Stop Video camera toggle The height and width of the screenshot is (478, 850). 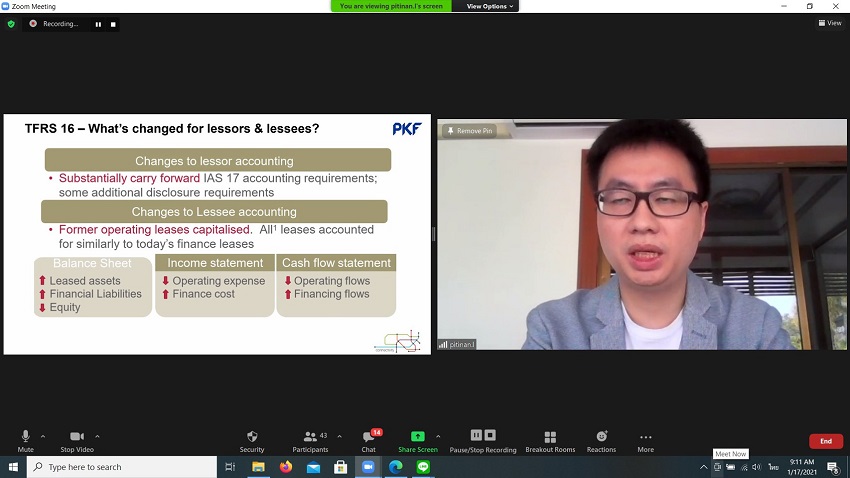coord(76,440)
